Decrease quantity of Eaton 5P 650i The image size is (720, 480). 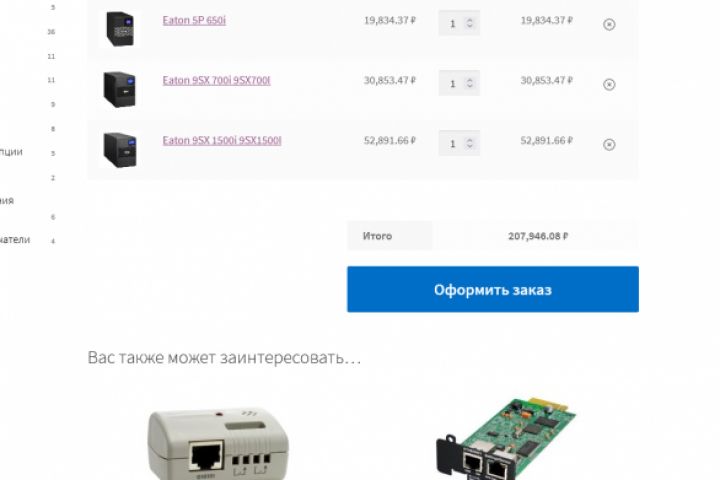click(x=469, y=26)
